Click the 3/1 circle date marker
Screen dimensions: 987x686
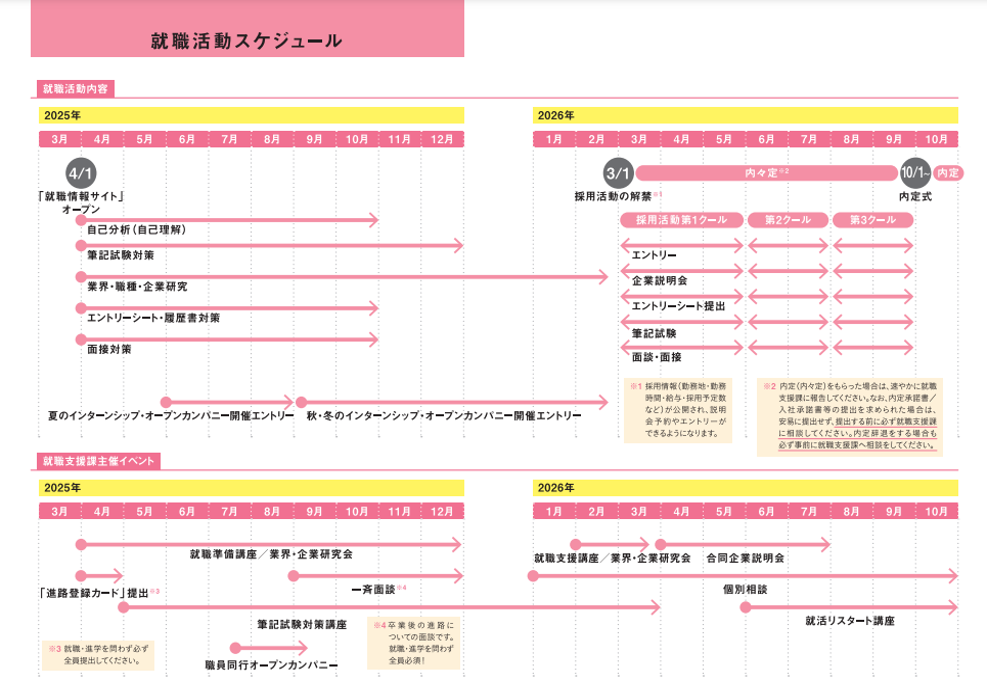tap(619, 173)
